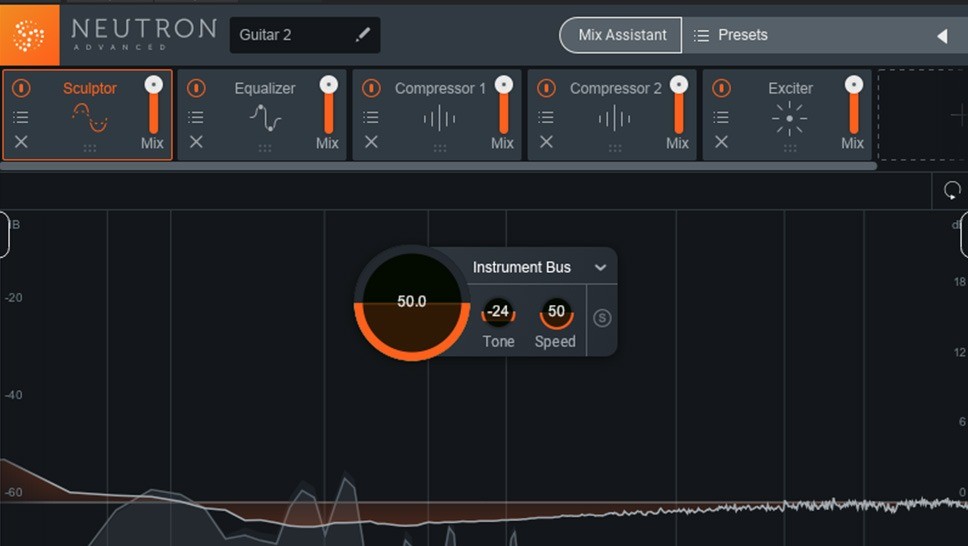Click the Compressor 2 Mix slider
The width and height of the screenshot is (968, 546).
coord(679,105)
